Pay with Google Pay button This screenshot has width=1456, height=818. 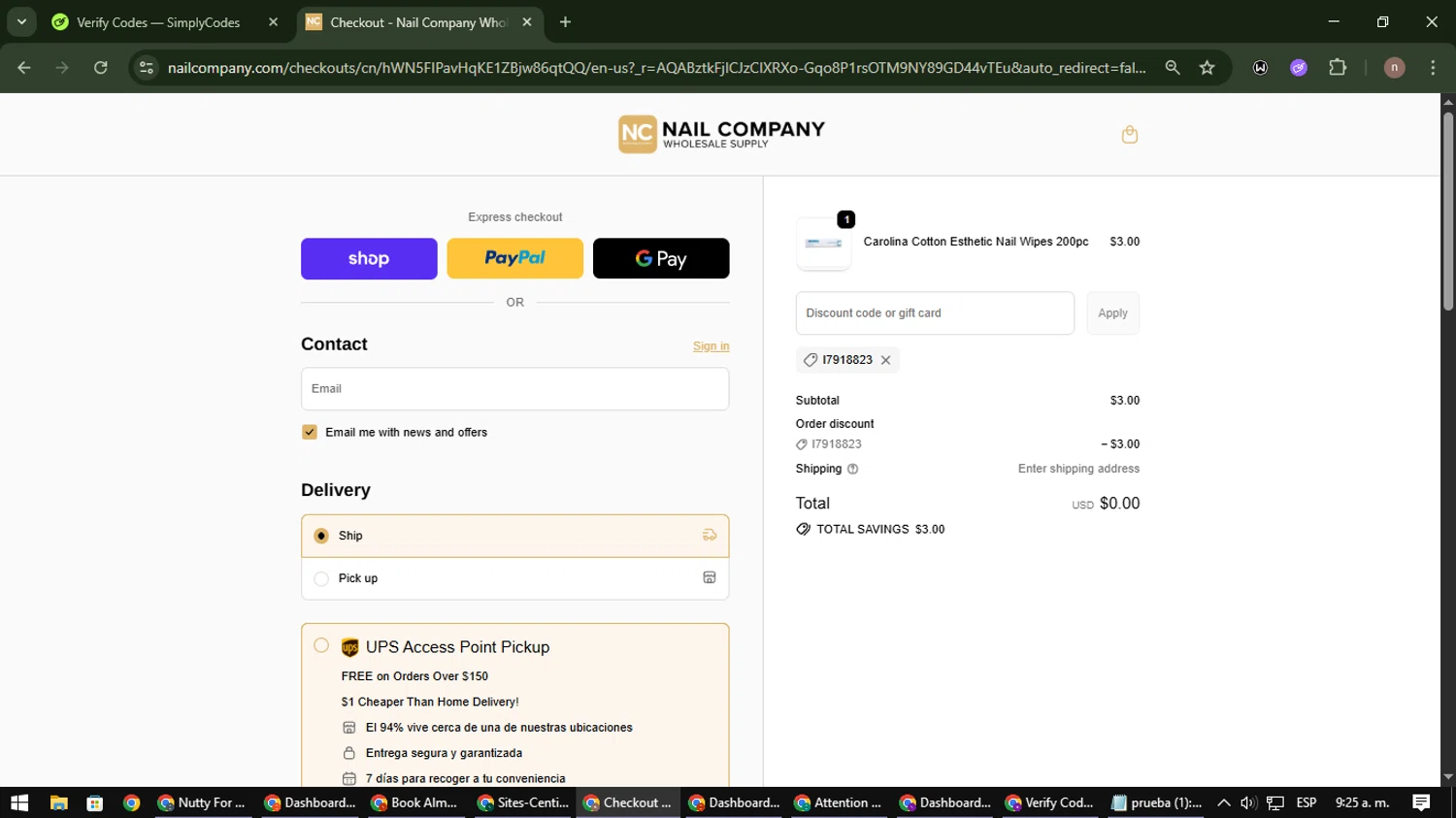pyautogui.click(x=661, y=258)
